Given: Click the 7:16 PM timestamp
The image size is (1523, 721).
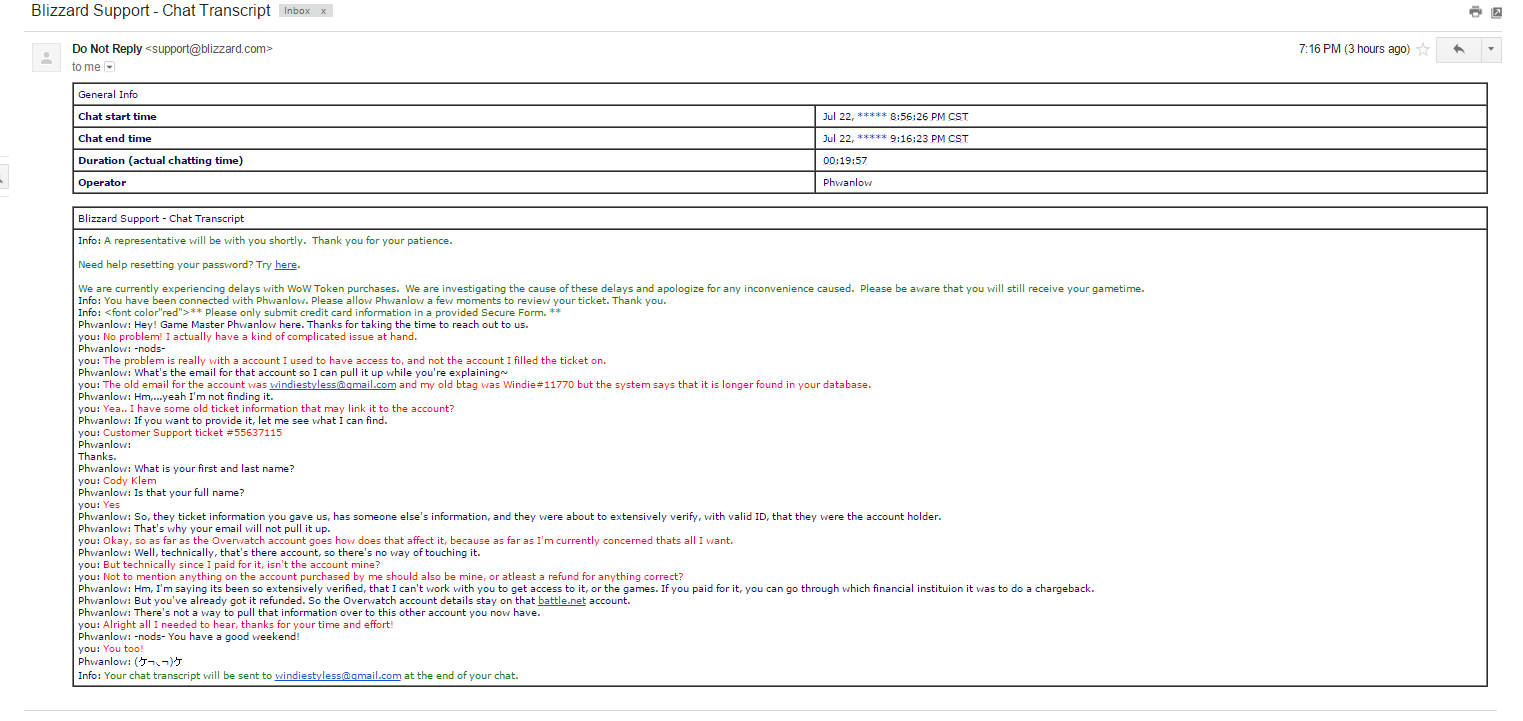Looking at the screenshot, I should [1354, 49].
